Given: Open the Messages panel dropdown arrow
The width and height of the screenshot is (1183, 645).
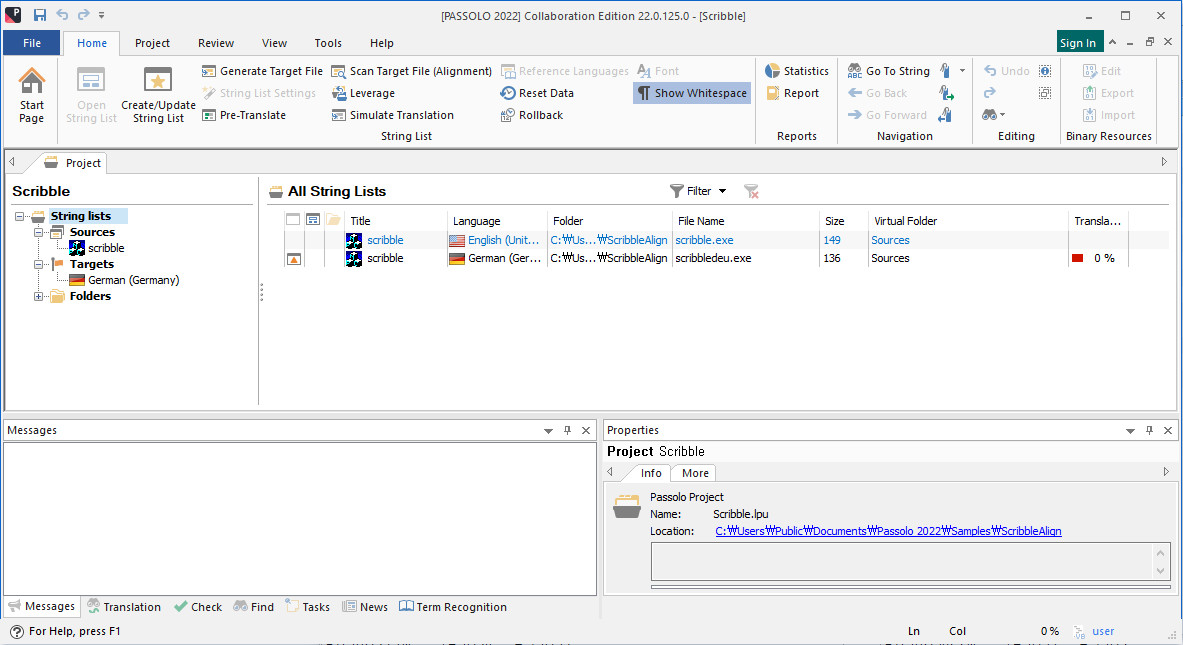Looking at the screenshot, I should pyautogui.click(x=548, y=431).
